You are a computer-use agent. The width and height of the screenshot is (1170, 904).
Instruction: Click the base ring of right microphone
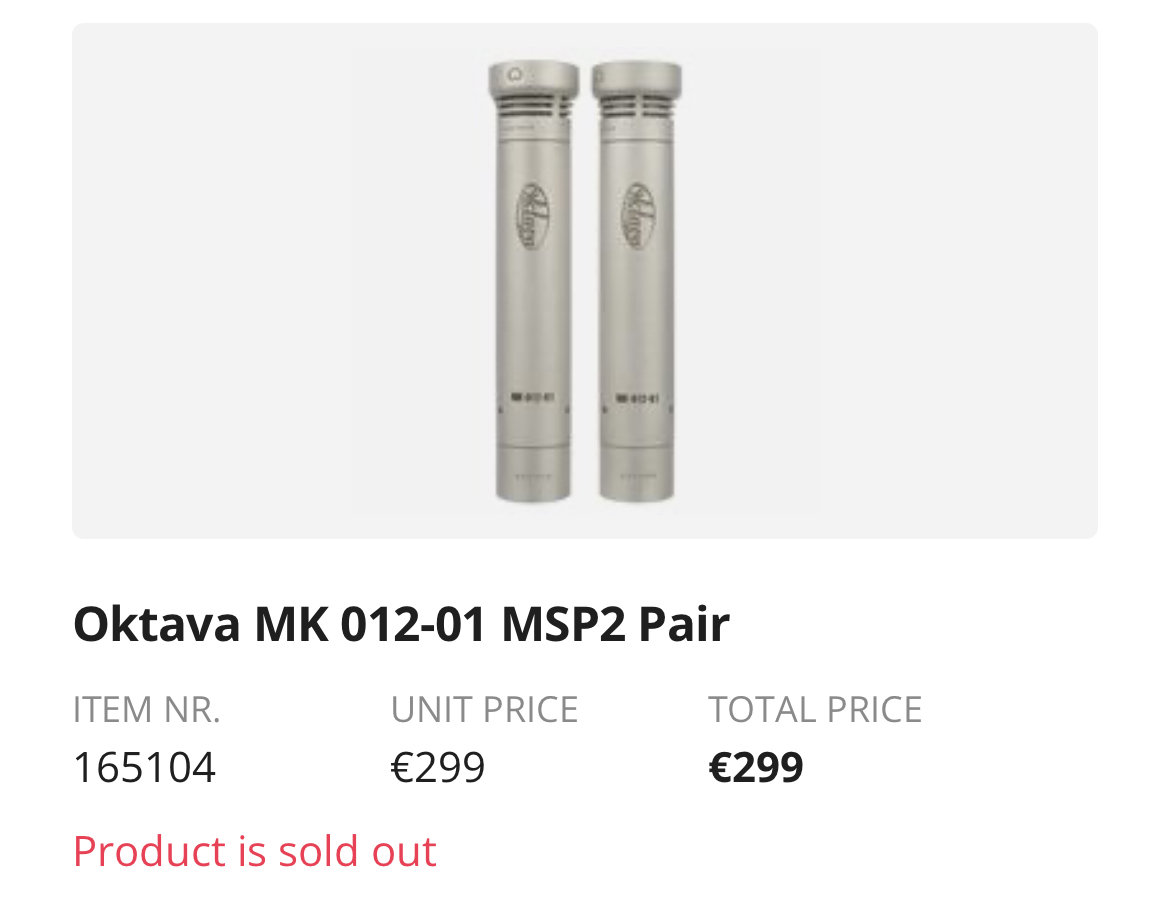coord(636,475)
